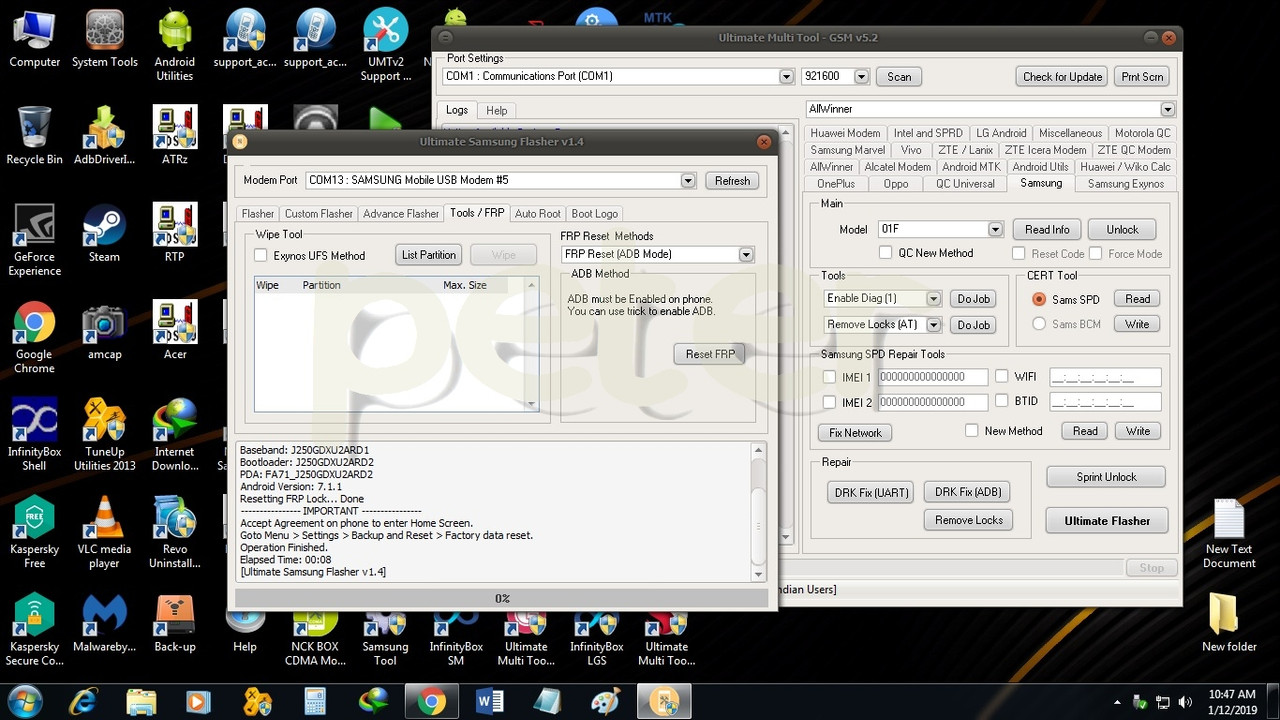This screenshot has width=1280, height=720.
Task: Open System Tools desktop shortcut
Action: pos(104,40)
